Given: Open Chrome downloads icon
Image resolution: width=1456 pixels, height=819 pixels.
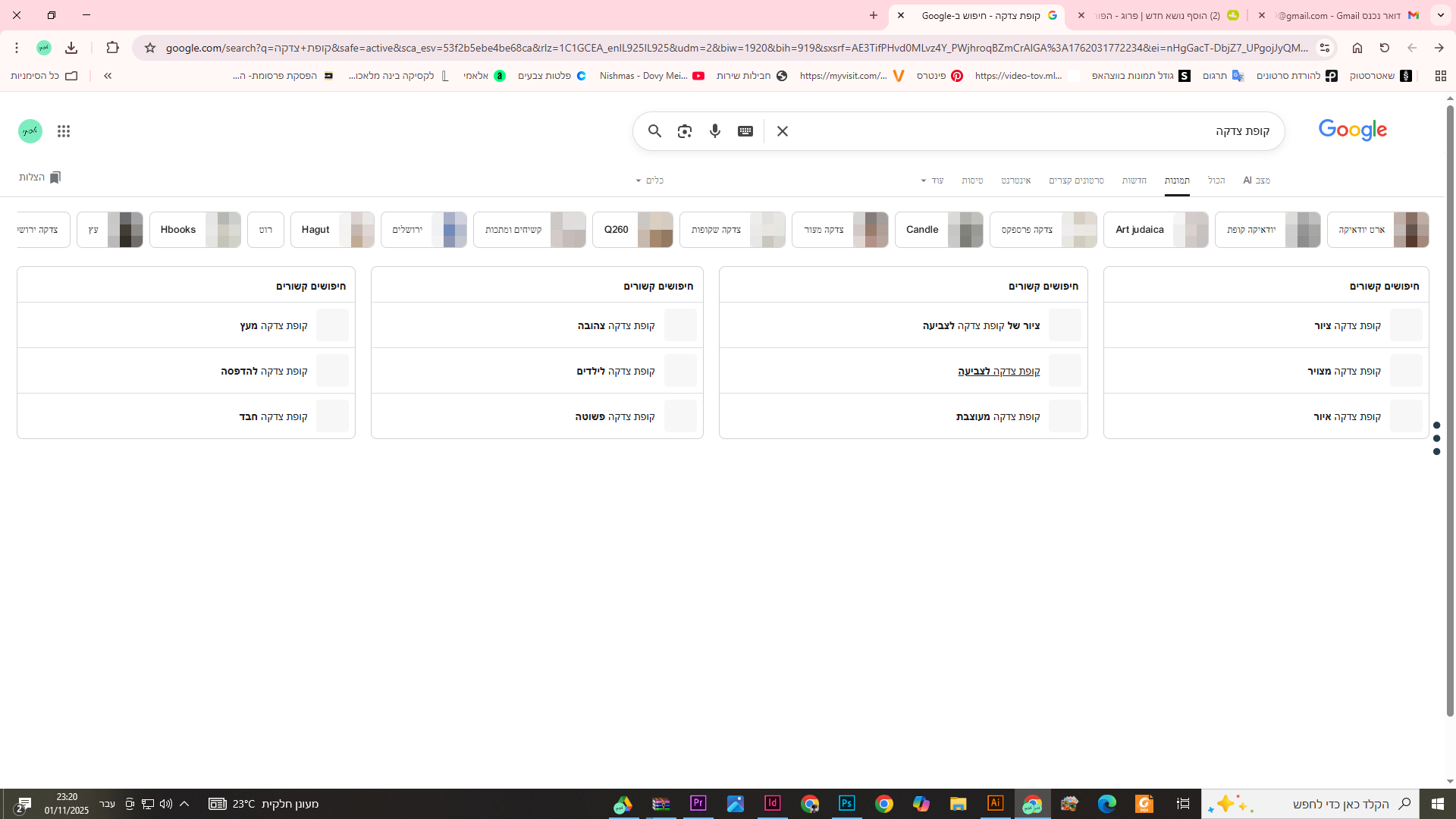Looking at the screenshot, I should click(71, 48).
